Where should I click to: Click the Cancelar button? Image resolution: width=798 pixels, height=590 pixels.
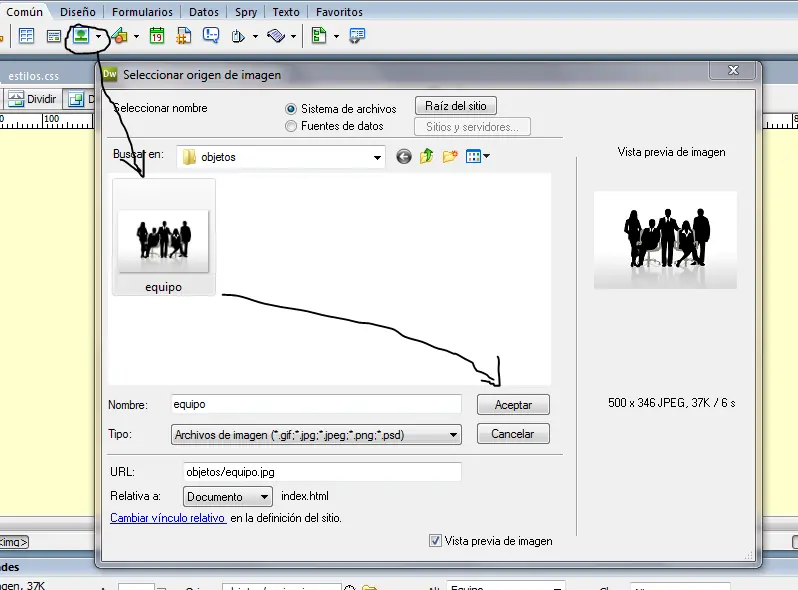[513, 434]
